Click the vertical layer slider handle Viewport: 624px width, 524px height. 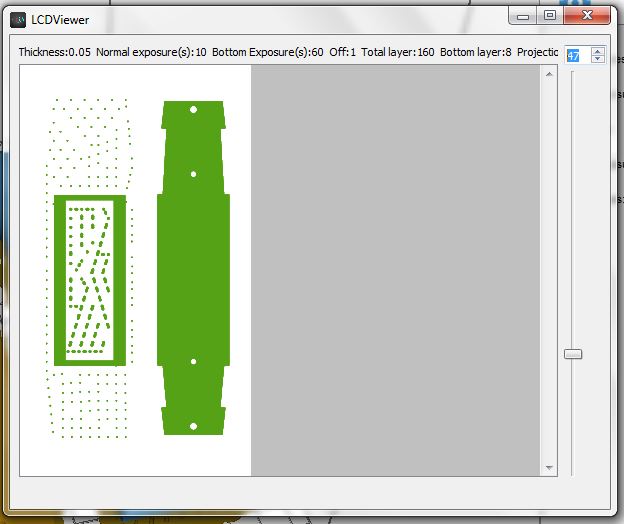pos(573,354)
